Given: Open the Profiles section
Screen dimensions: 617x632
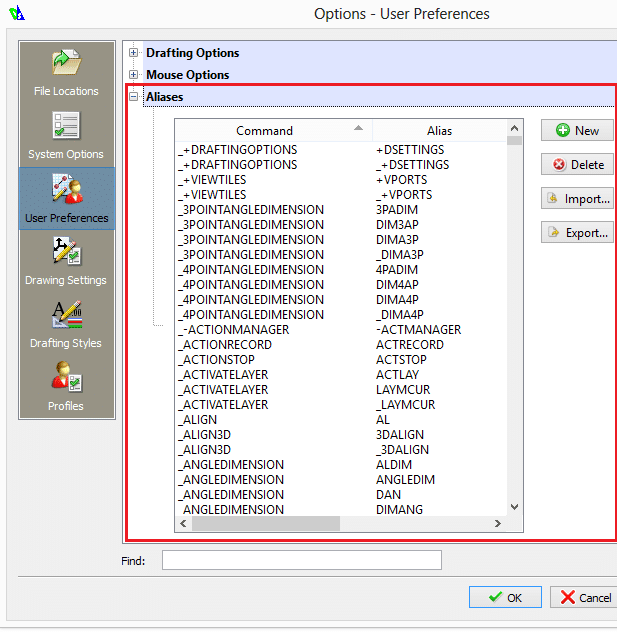Looking at the screenshot, I should pyautogui.click(x=66, y=387).
